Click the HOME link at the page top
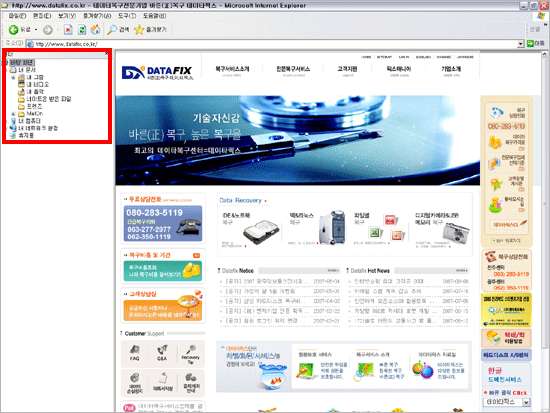Screen dimensions: 550x413 pyautogui.click(x=366, y=57)
